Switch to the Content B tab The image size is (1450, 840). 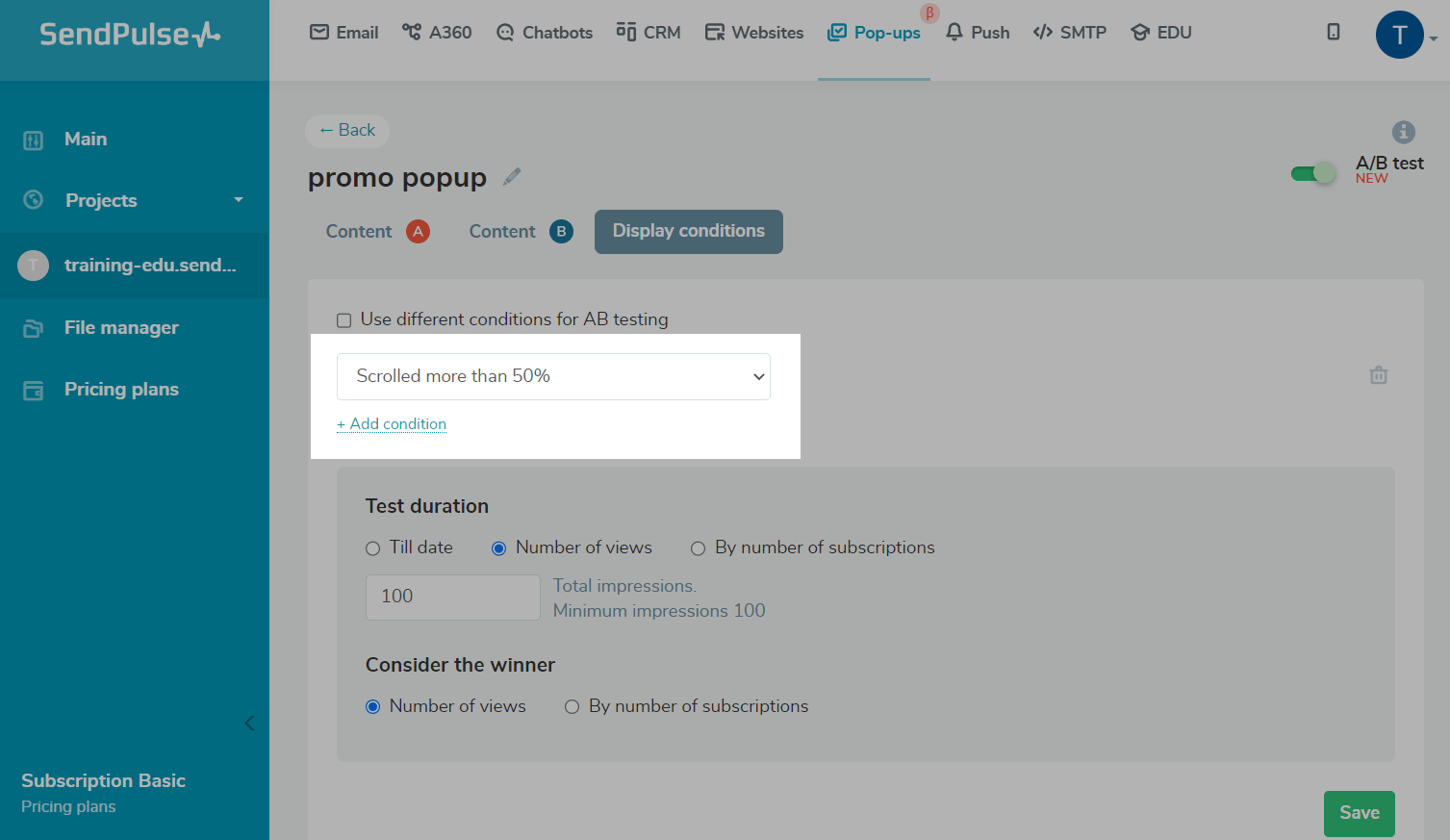point(520,232)
